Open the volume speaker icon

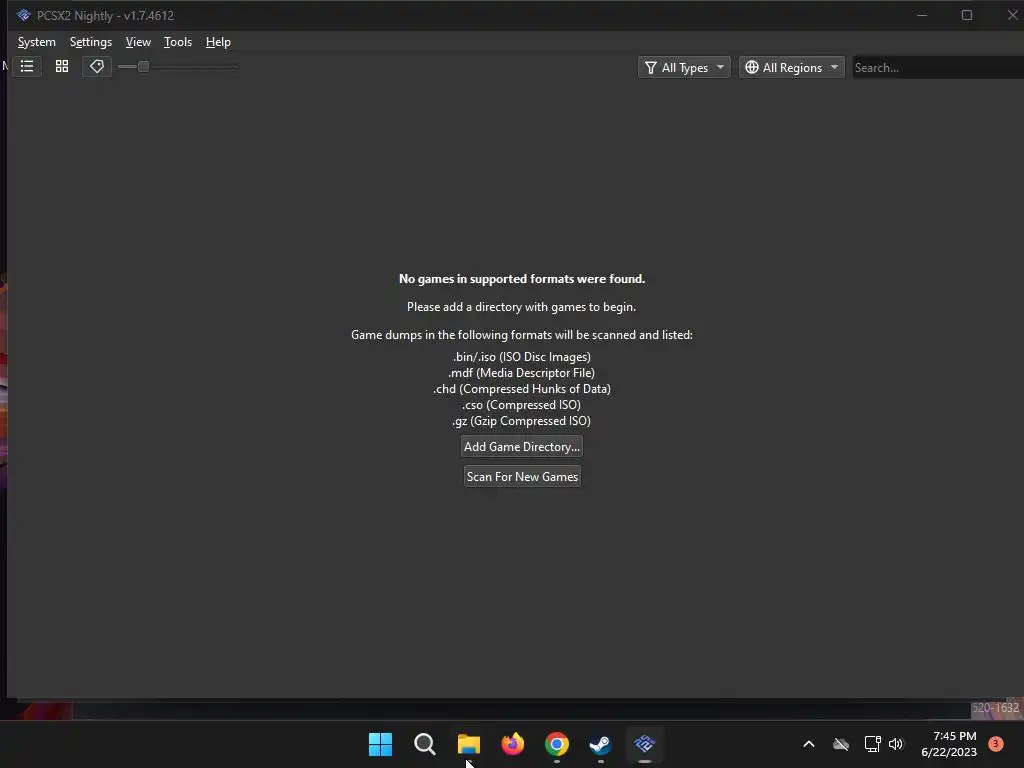click(x=895, y=744)
